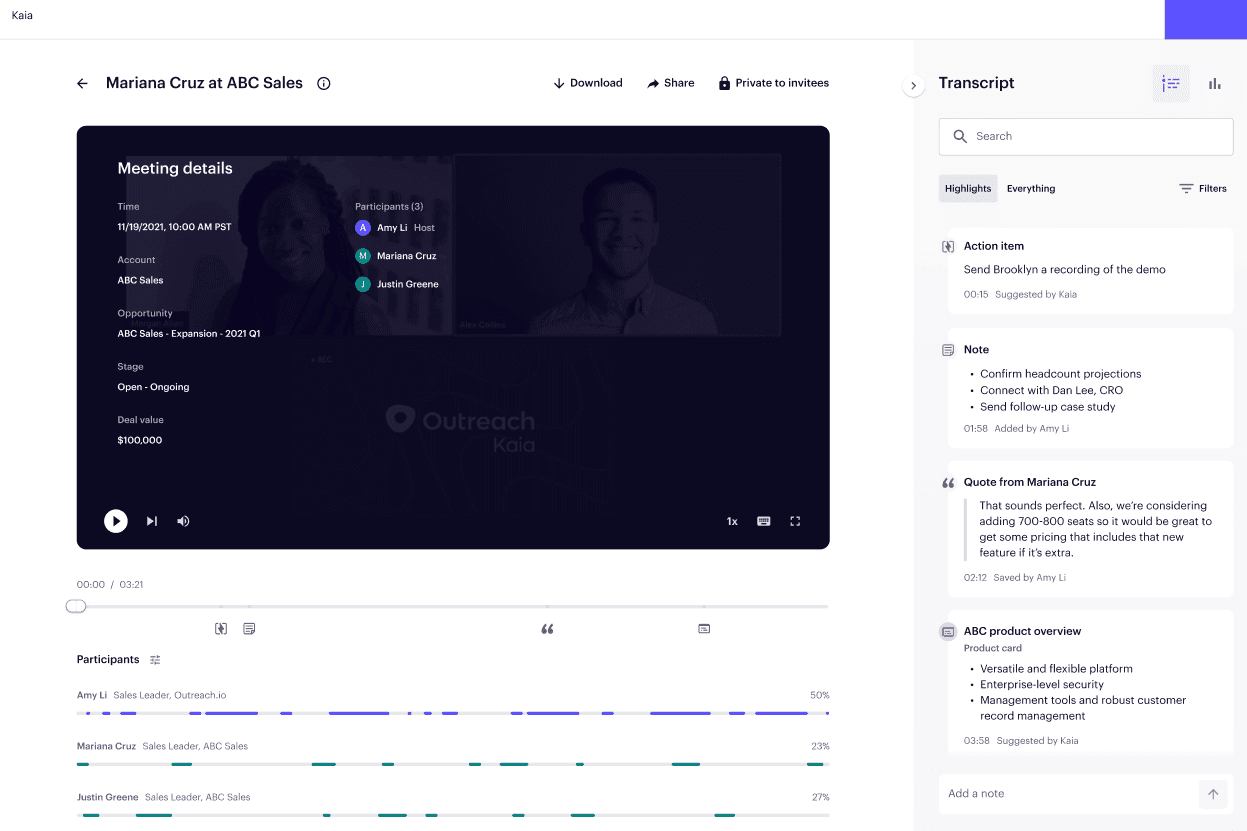
Task: Select the Everything tab
Action: pyautogui.click(x=1031, y=188)
